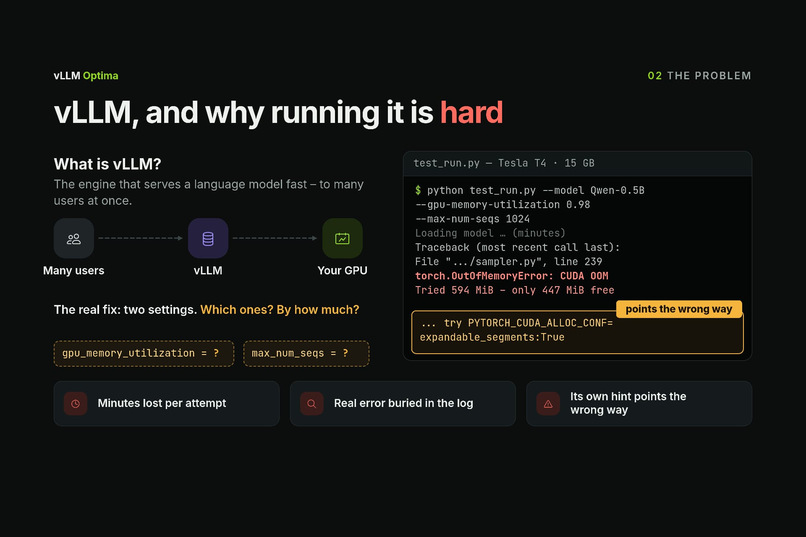The image size is (806, 537).
Task: Click 'Which ones? By how much?' orange text
Action: (280, 310)
